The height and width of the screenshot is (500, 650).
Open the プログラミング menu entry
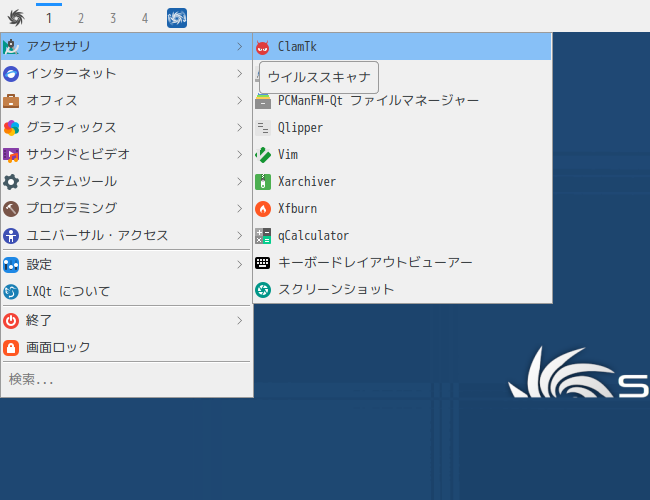[126, 209]
